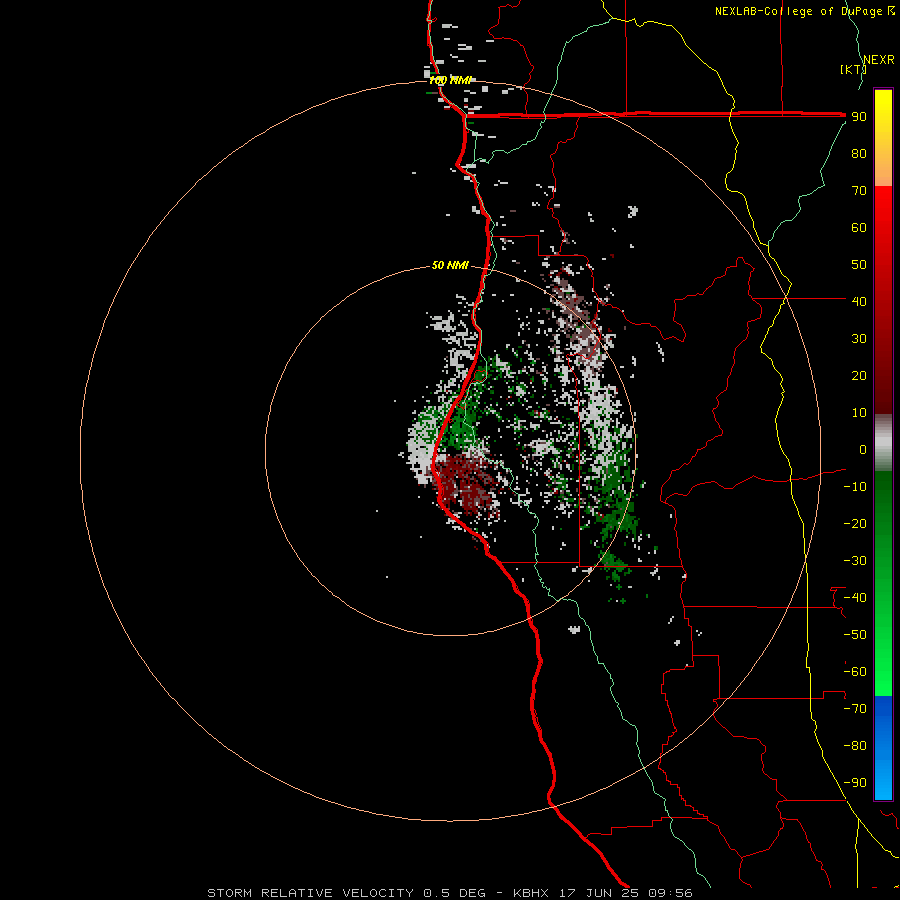The width and height of the screenshot is (900, 900).
Task: Click the [KT] units label
Action: tap(853, 69)
